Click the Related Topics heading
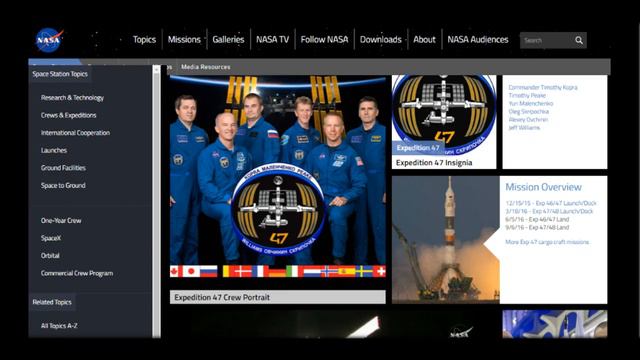The image size is (640, 360). (x=52, y=302)
